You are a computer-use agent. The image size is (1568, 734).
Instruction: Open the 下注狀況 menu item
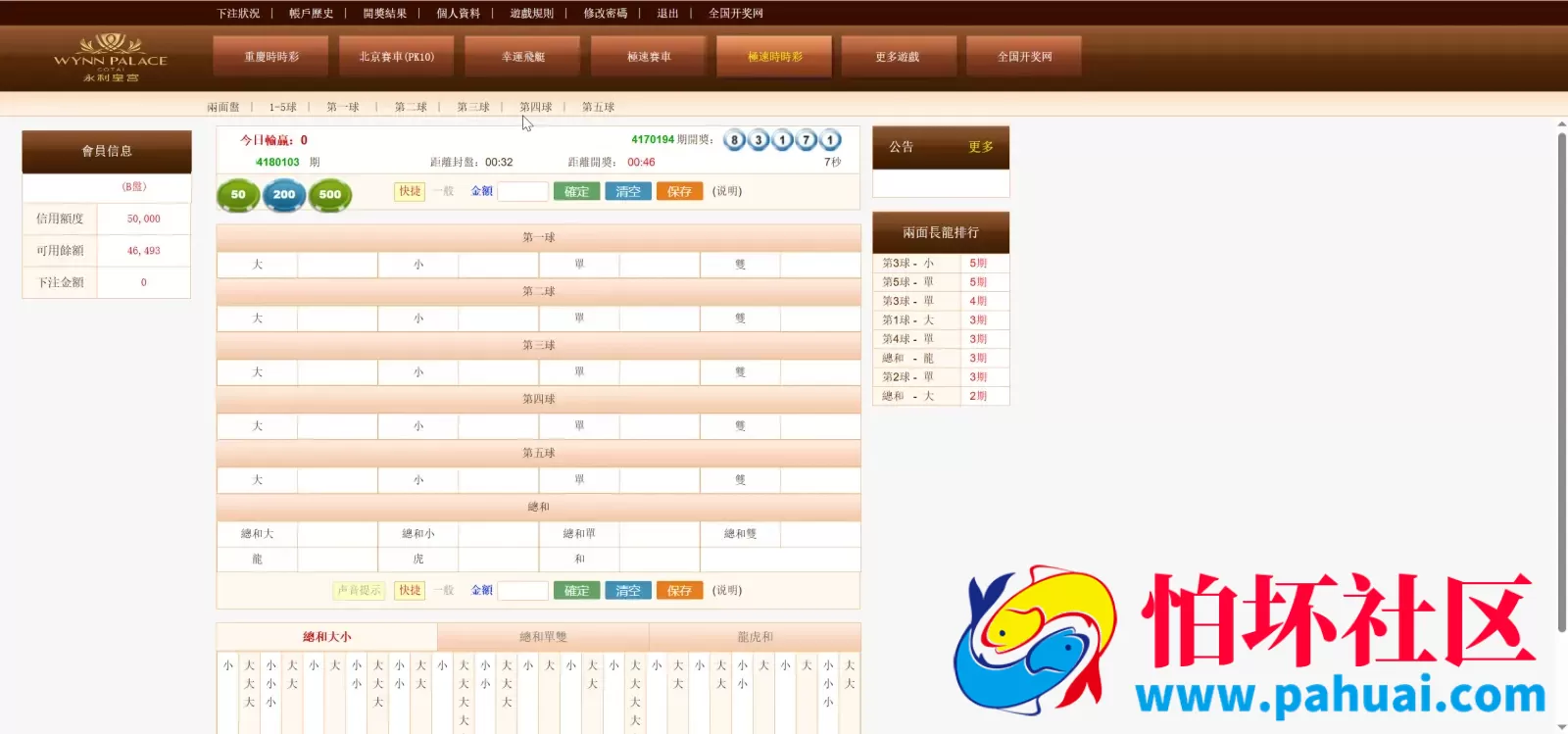pyautogui.click(x=238, y=14)
